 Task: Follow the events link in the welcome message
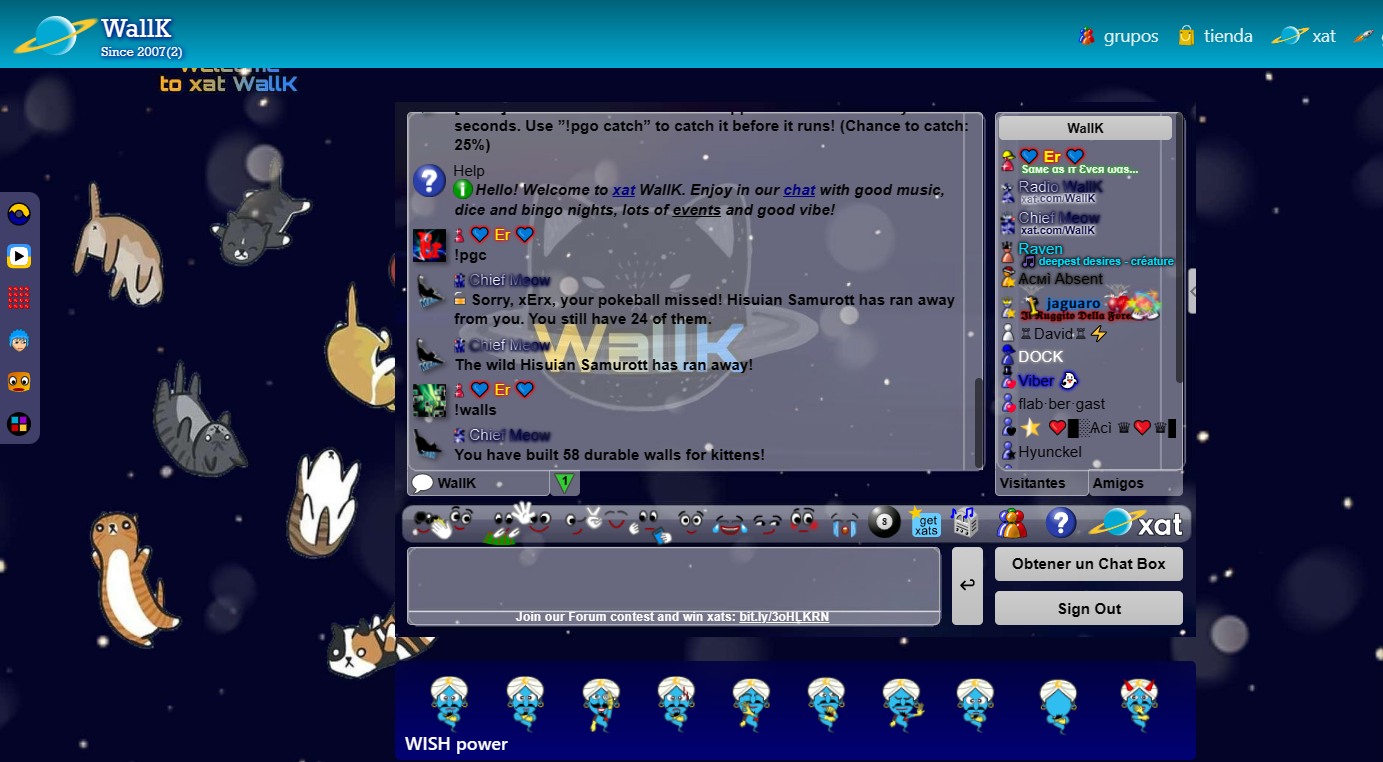tap(697, 210)
